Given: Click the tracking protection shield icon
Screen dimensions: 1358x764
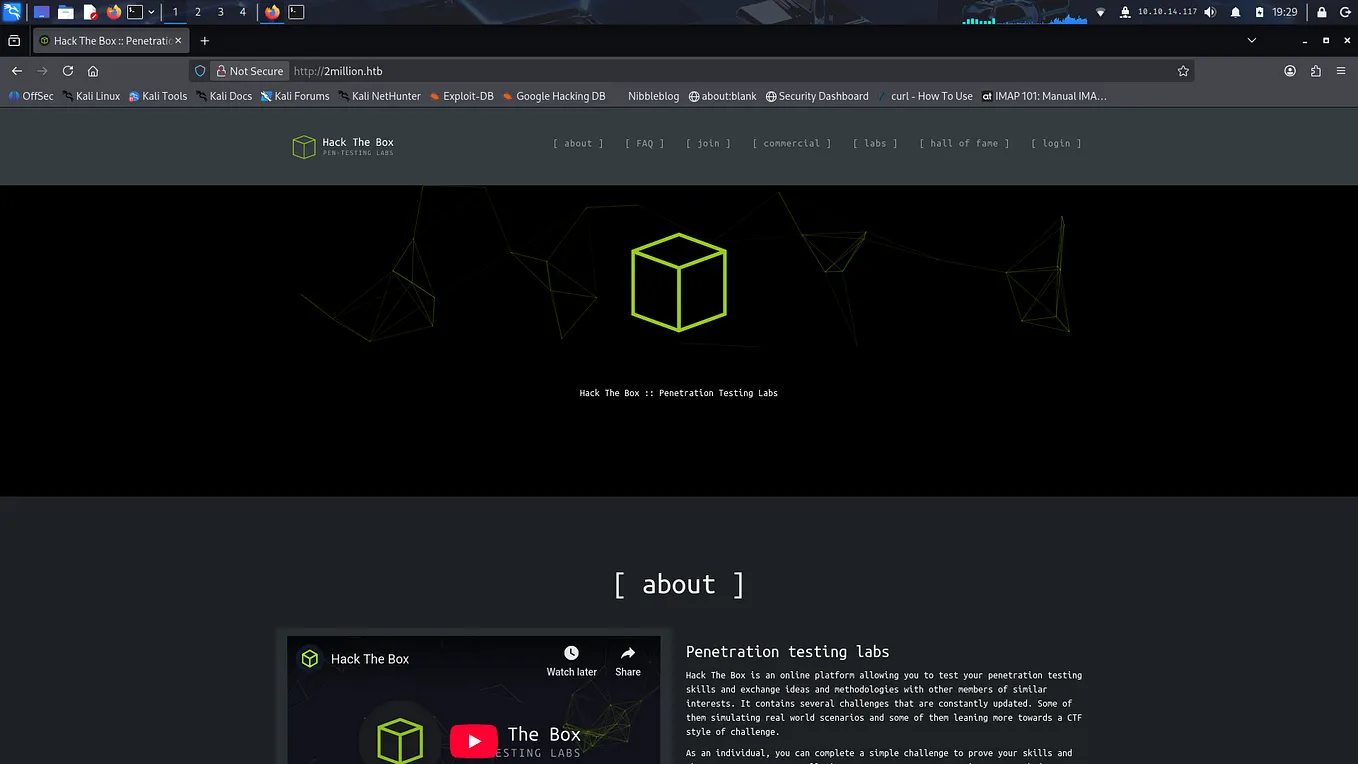Looking at the screenshot, I should [200, 71].
